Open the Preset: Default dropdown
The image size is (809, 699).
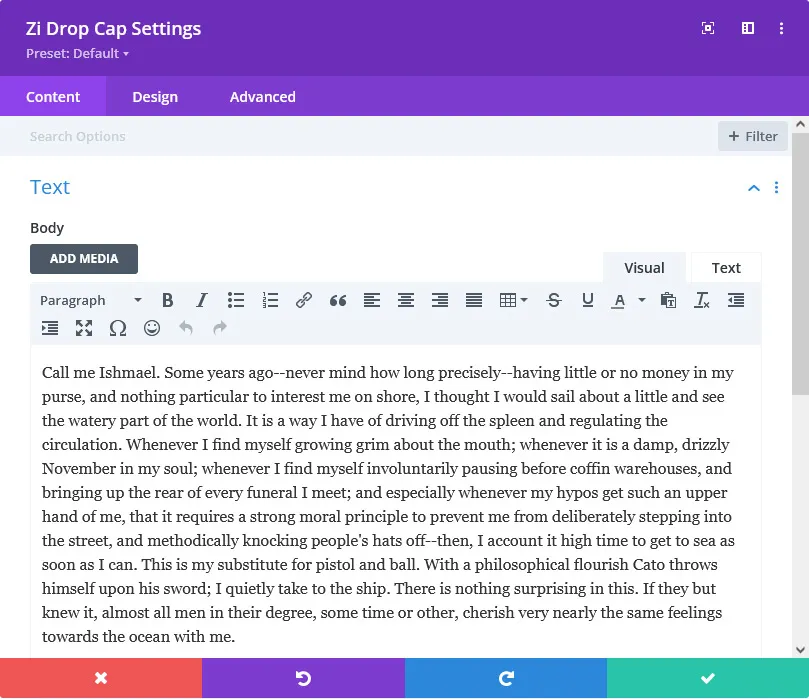[77, 54]
